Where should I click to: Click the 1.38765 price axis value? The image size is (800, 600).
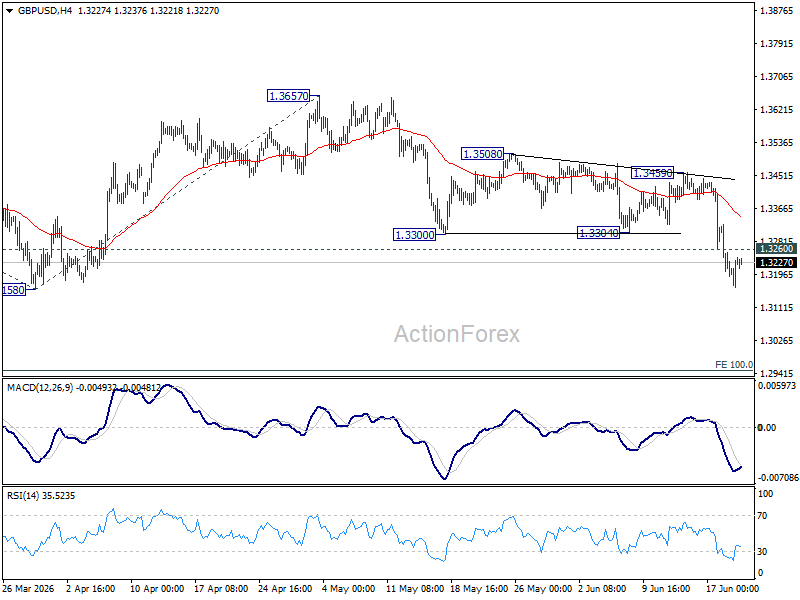777,10
